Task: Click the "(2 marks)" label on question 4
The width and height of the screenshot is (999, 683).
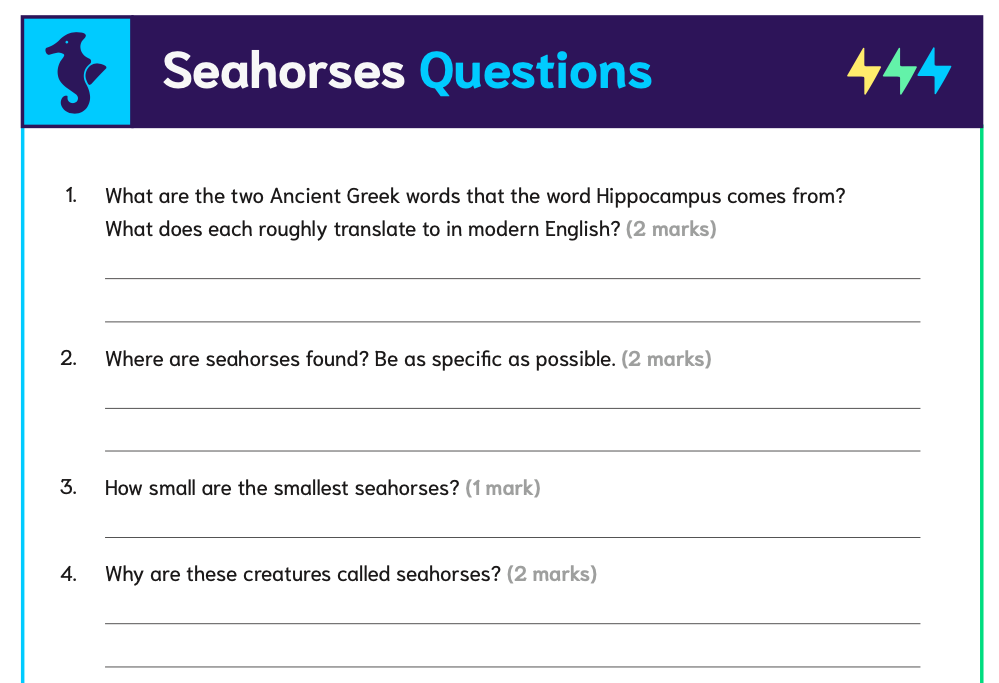Action: pyautogui.click(x=552, y=574)
